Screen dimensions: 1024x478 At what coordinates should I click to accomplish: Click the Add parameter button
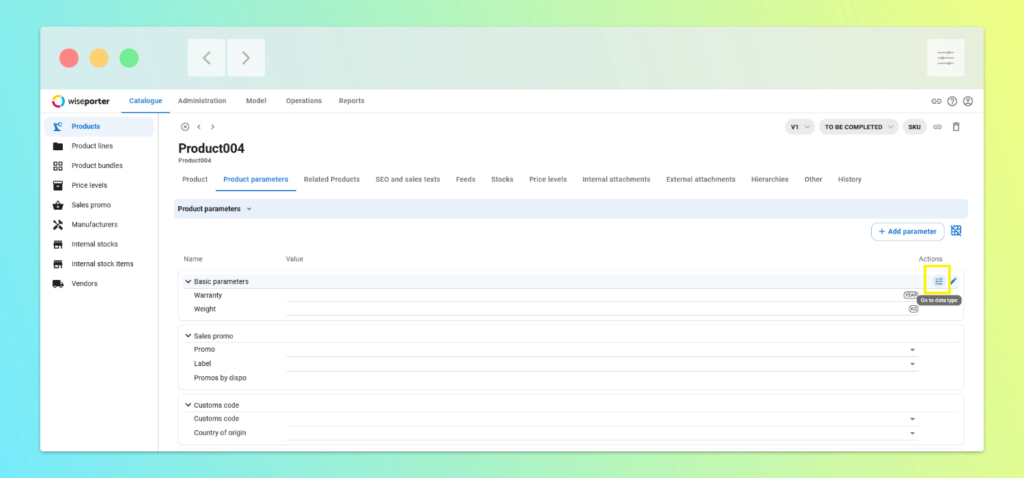pos(908,232)
